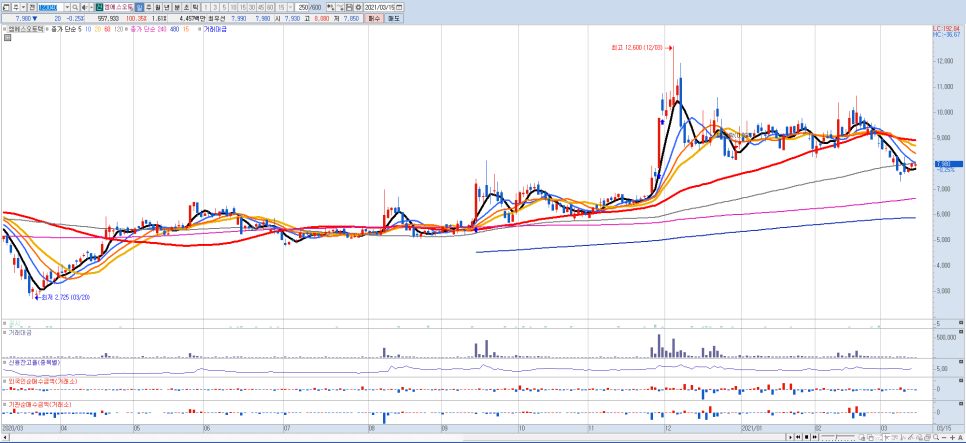
Task: Click the blue 매도 sell button
Action: [395, 18]
